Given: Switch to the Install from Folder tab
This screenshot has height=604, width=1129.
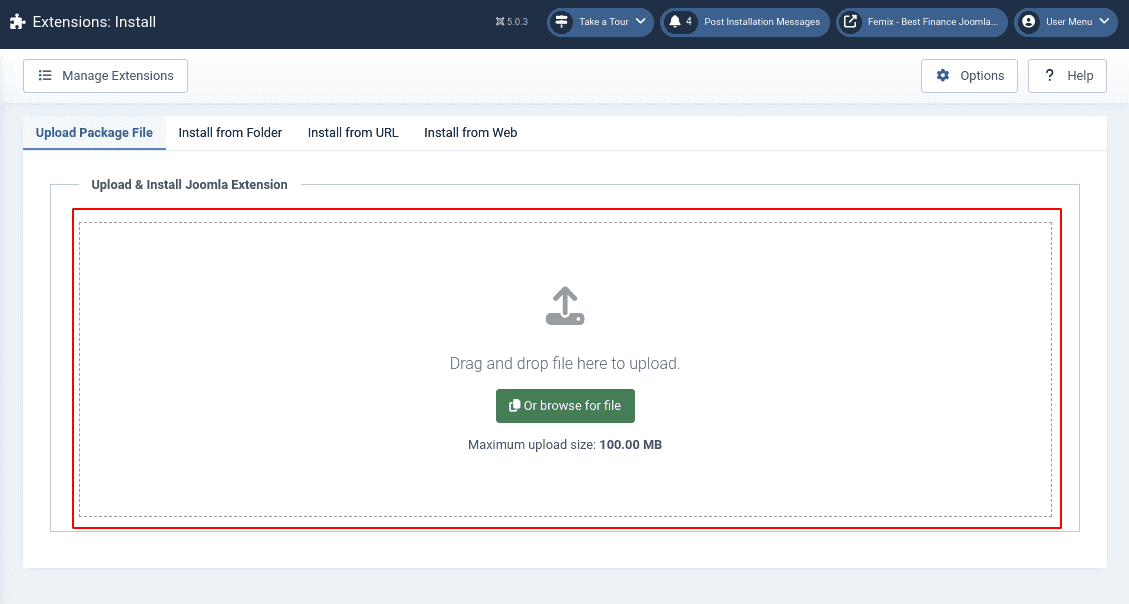Looking at the screenshot, I should click(230, 133).
